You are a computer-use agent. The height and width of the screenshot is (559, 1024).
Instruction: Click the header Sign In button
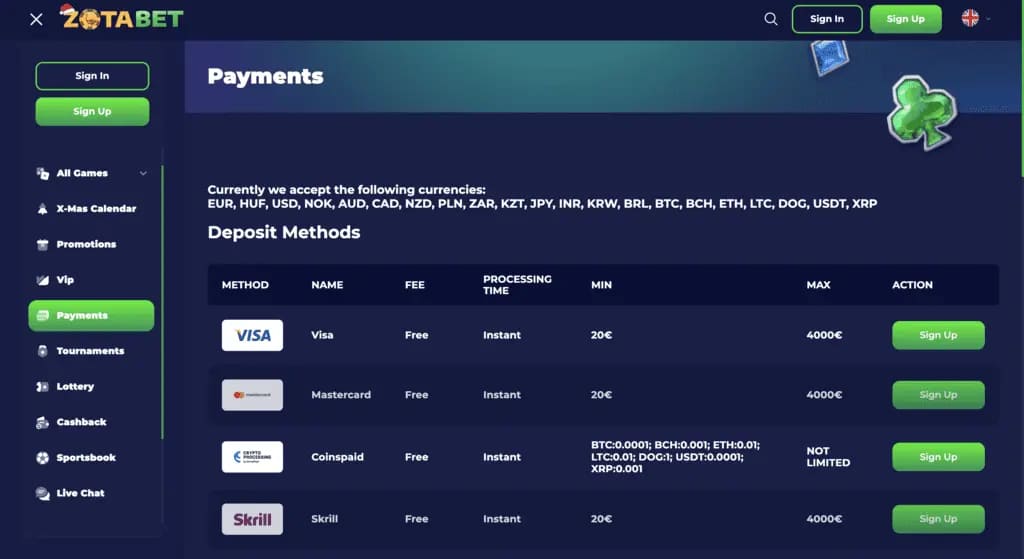827,19
